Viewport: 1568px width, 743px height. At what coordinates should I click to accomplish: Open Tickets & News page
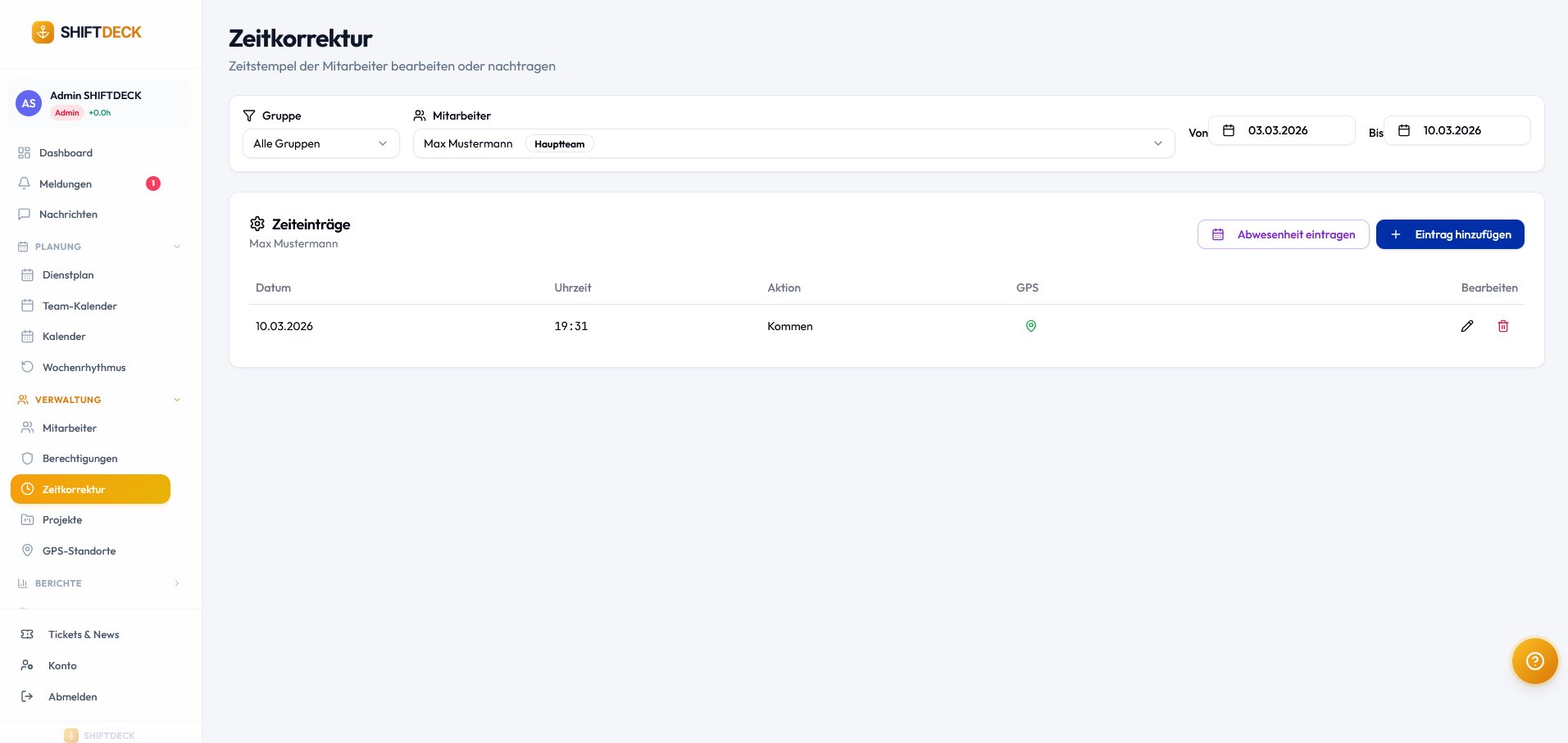click(x=84, y=635)
